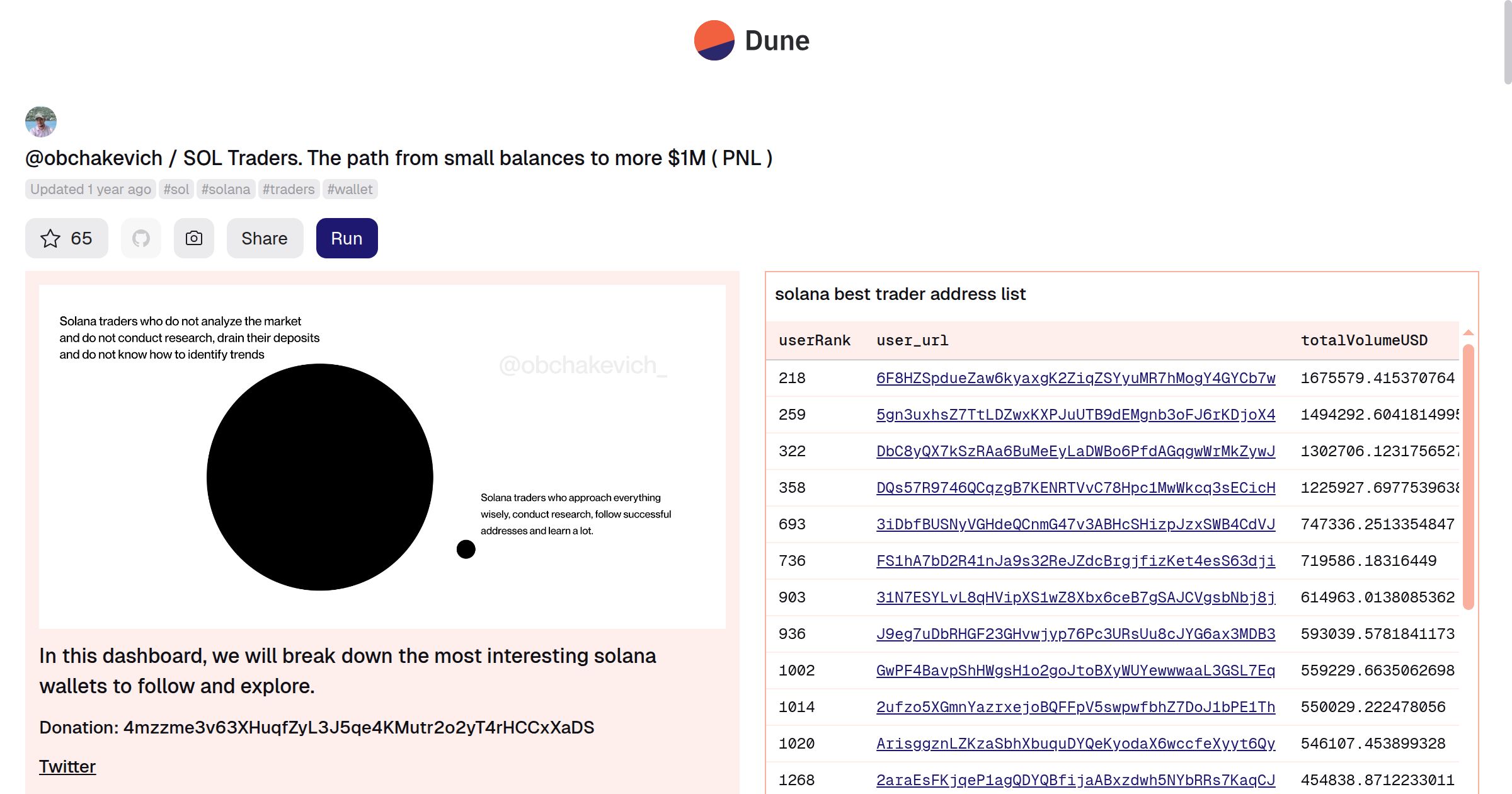Open the Twitter link
This screenshot has height=794, width=1512.
pos(67,766)
